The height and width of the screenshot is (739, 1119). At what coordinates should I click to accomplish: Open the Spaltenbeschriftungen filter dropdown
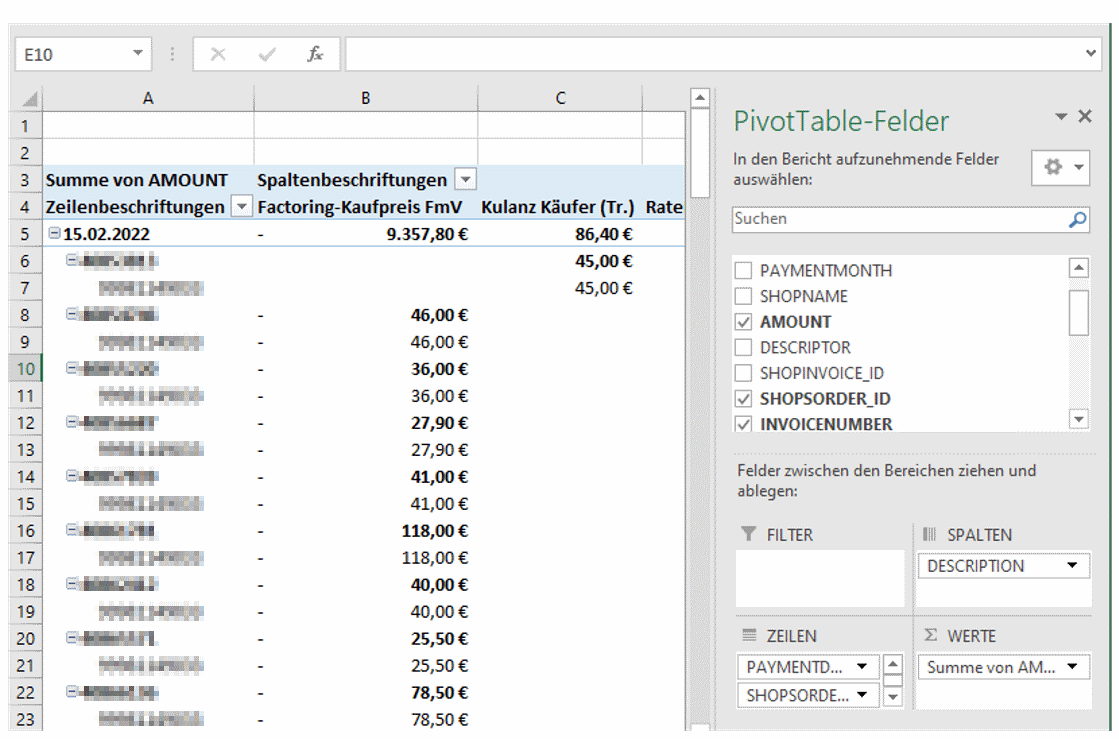pos(465,180)
